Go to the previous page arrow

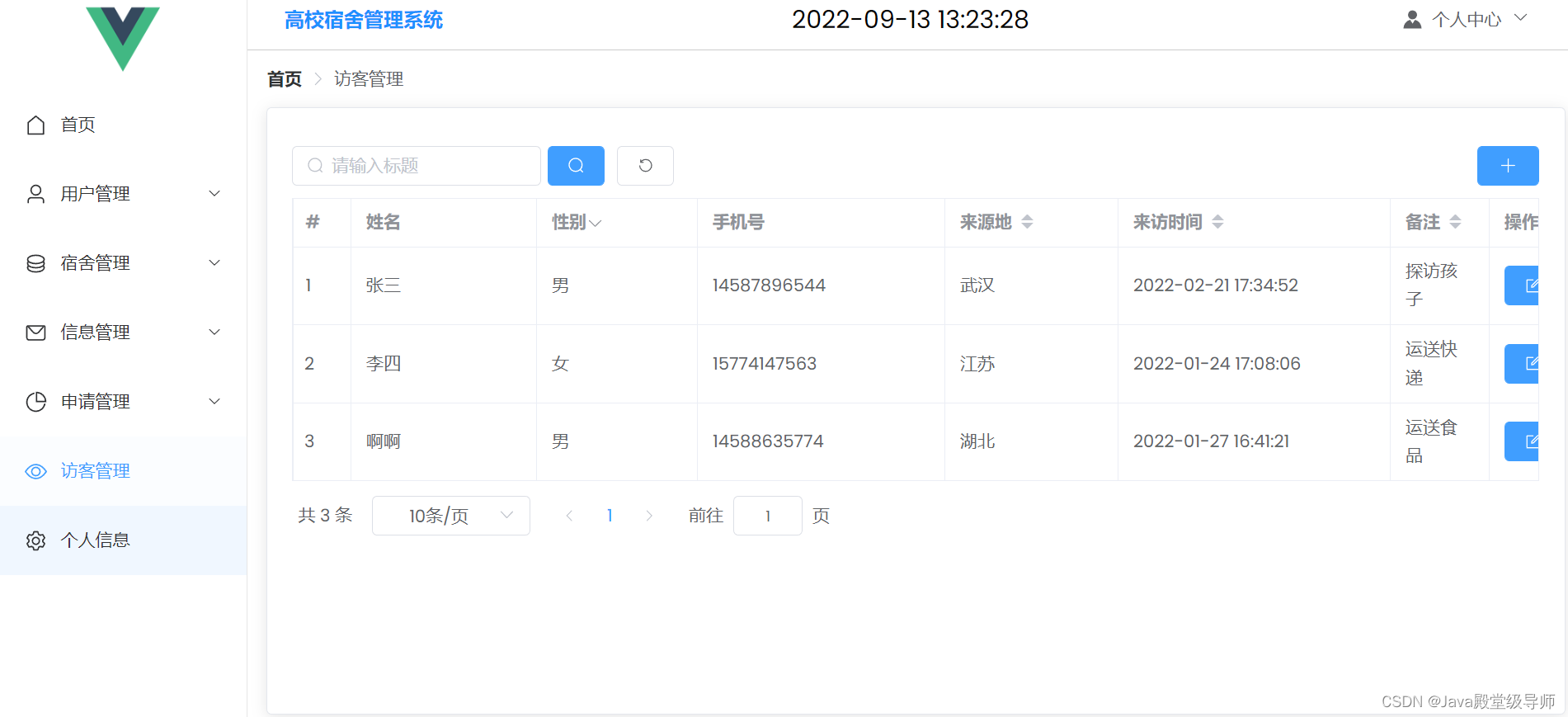pyautogui.click(x=569, y=516)
